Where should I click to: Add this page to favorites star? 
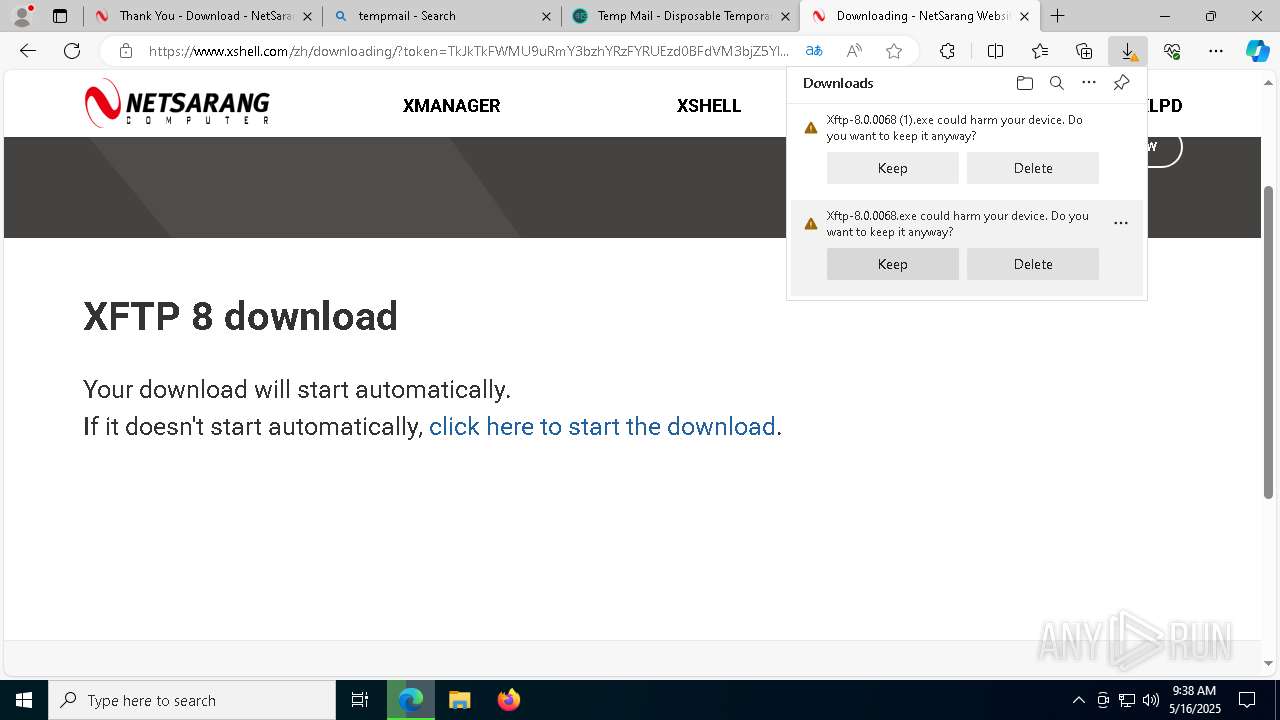(894, 51)
